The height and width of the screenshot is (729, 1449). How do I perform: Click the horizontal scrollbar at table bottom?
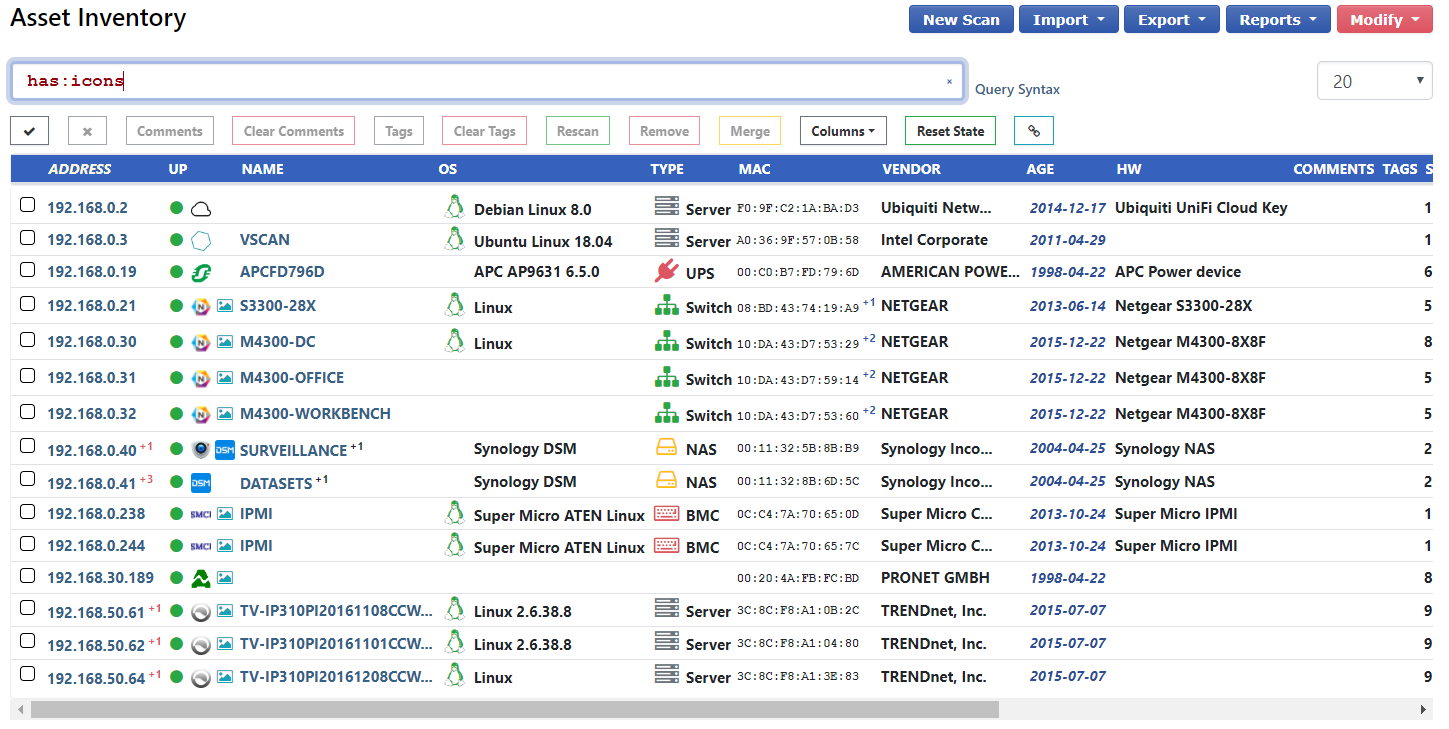click(x=514, y=709)
